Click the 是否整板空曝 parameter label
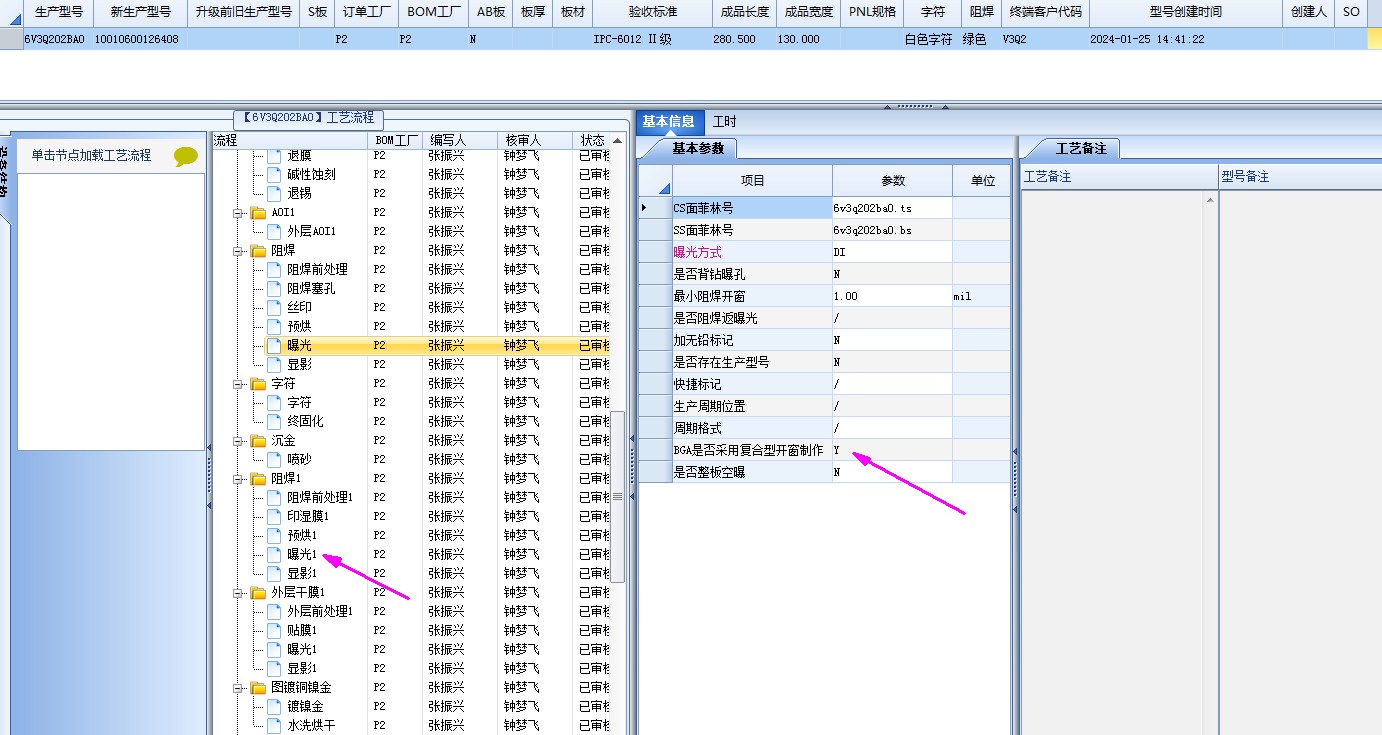1382x735 pixels. 752,472
